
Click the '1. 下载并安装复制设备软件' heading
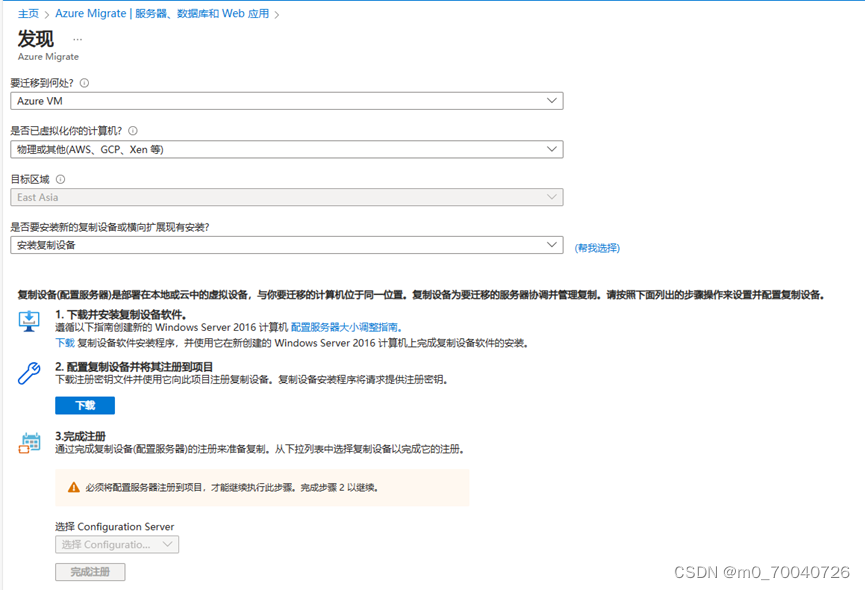point(121,314)
